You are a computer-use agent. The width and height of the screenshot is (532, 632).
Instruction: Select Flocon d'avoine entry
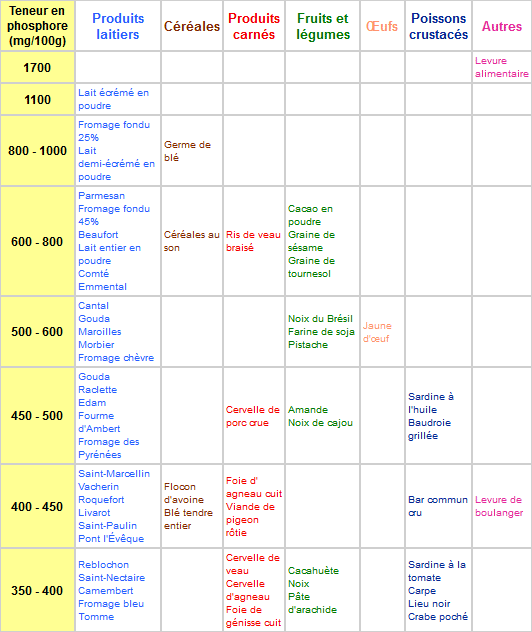point(184,493)
